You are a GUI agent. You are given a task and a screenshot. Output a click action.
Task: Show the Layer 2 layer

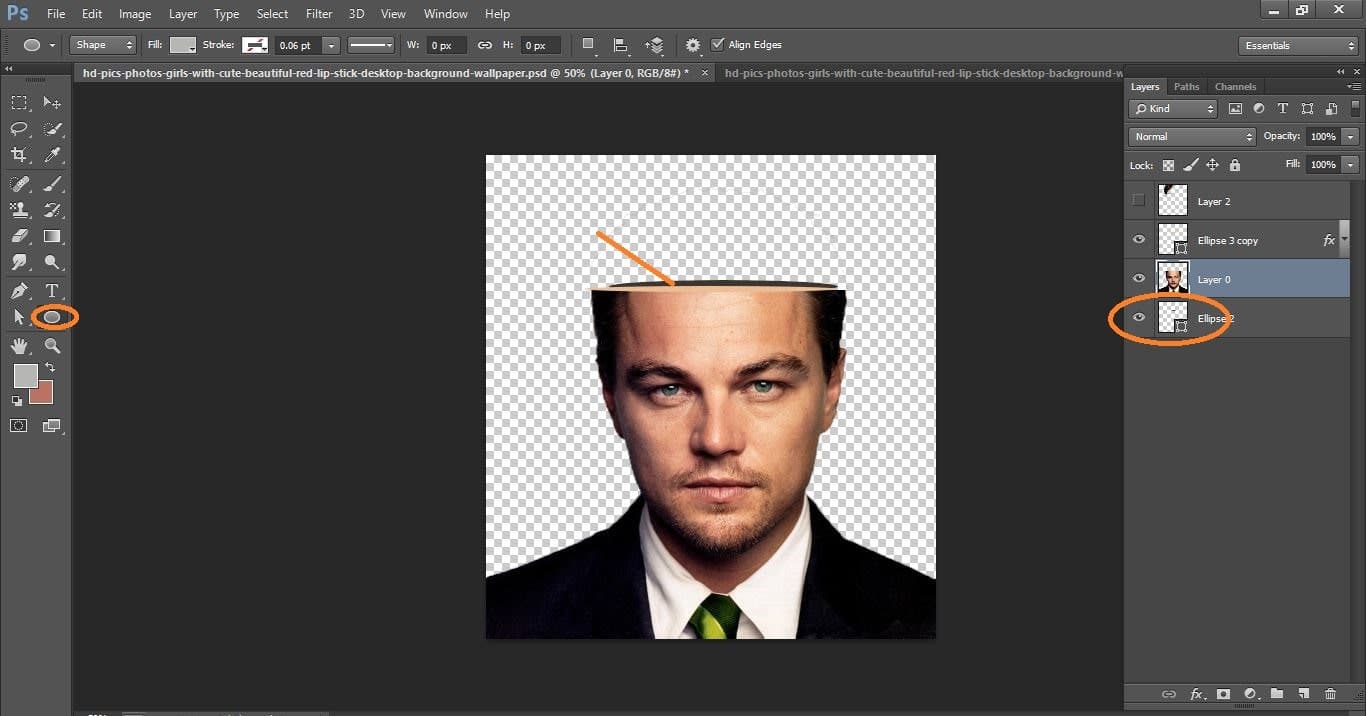pos(1139,200)
